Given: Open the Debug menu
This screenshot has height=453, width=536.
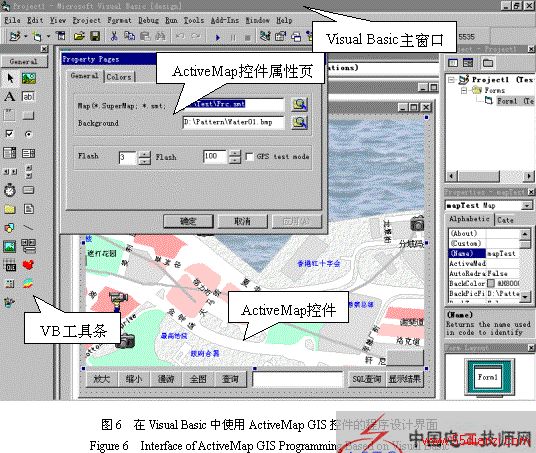Looking at the screenshot, I should 148,20.
